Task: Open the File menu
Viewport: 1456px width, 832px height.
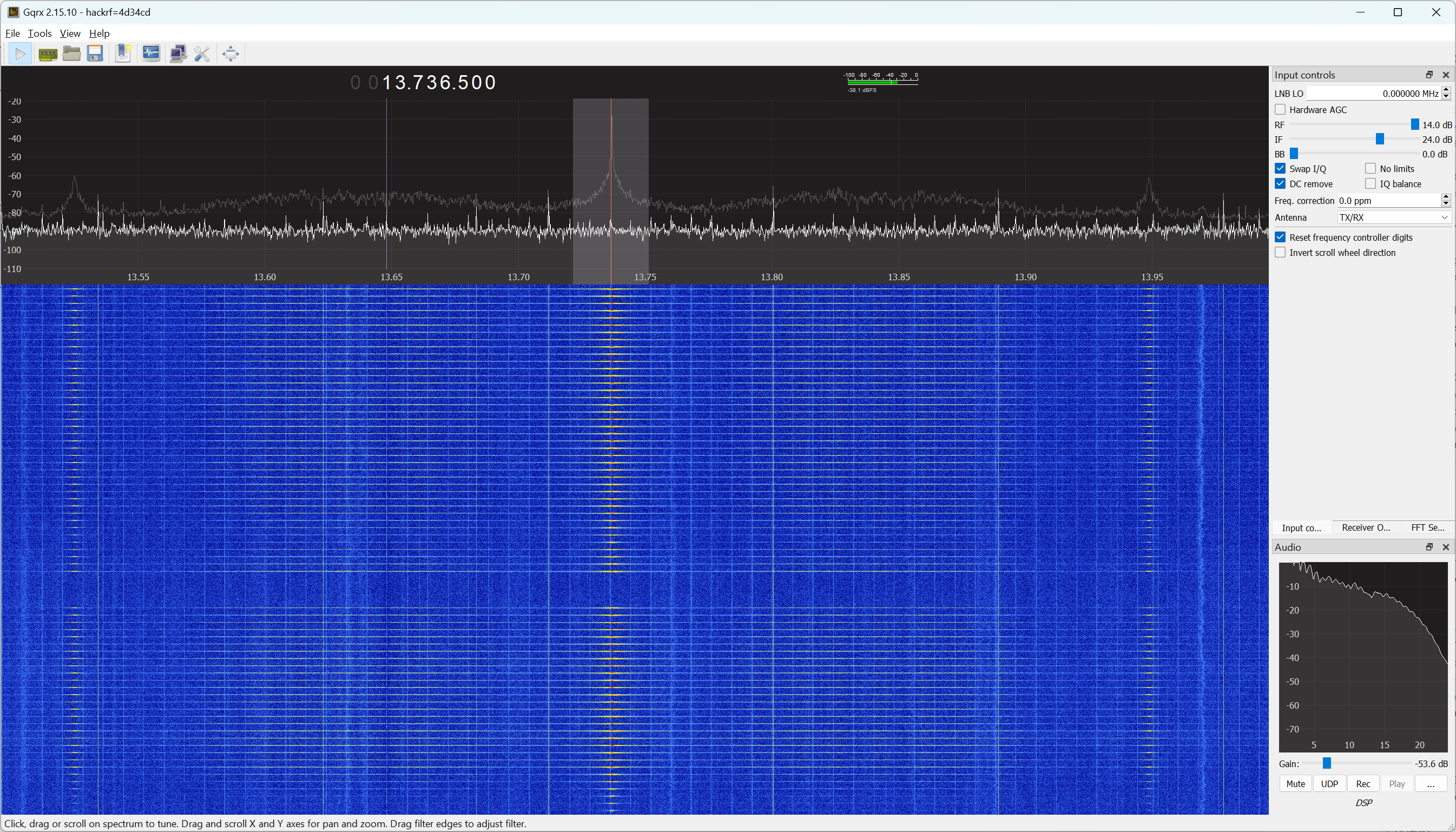Action: pyautogui.click(x=12, y=33)
